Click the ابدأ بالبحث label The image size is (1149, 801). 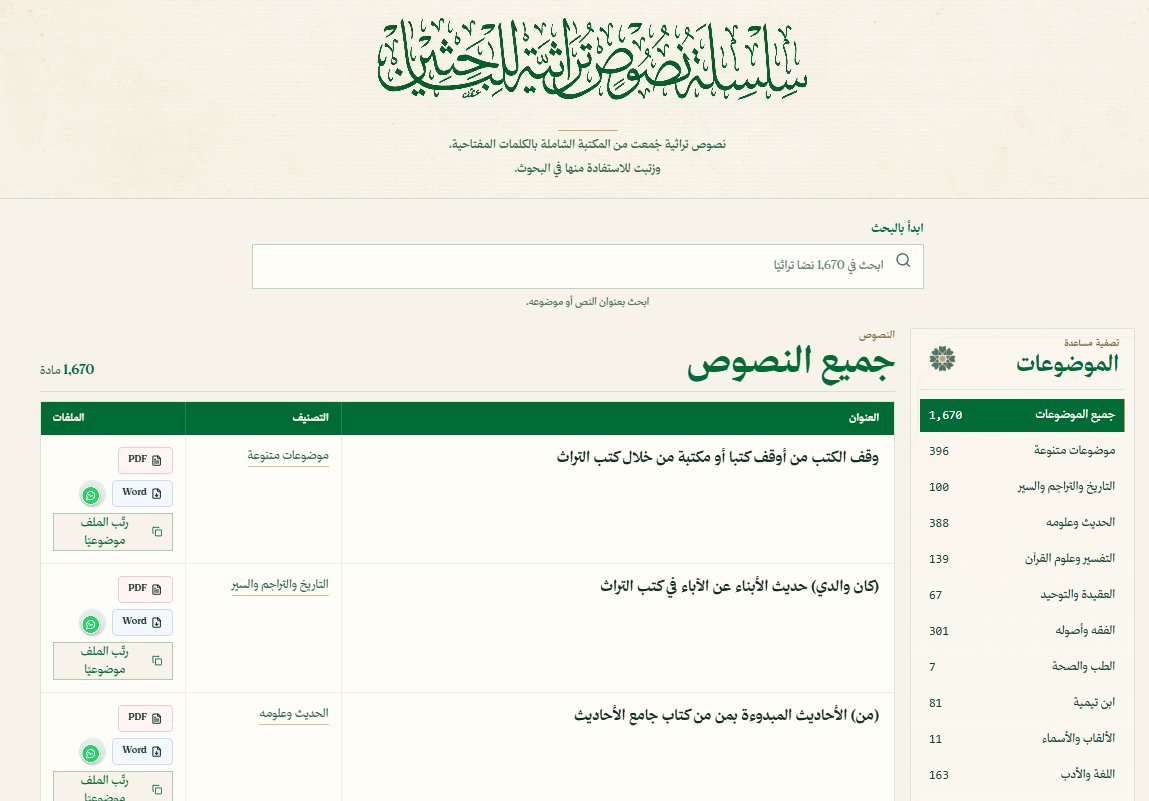pos(897,228)
